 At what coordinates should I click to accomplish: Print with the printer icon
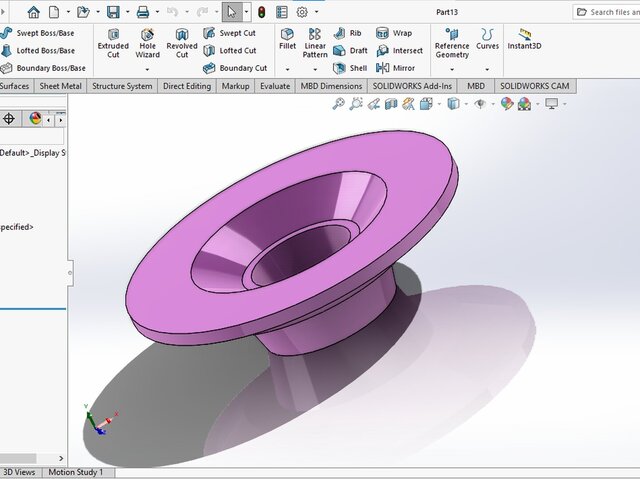[143, 12]
